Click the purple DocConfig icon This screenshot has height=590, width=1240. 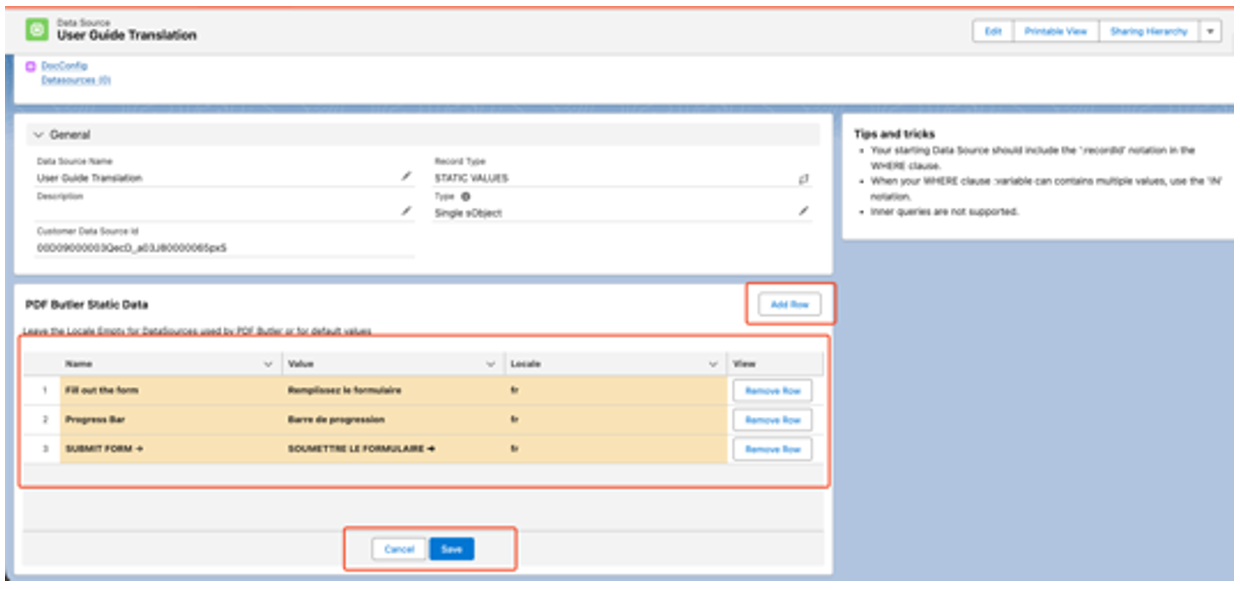31,66
